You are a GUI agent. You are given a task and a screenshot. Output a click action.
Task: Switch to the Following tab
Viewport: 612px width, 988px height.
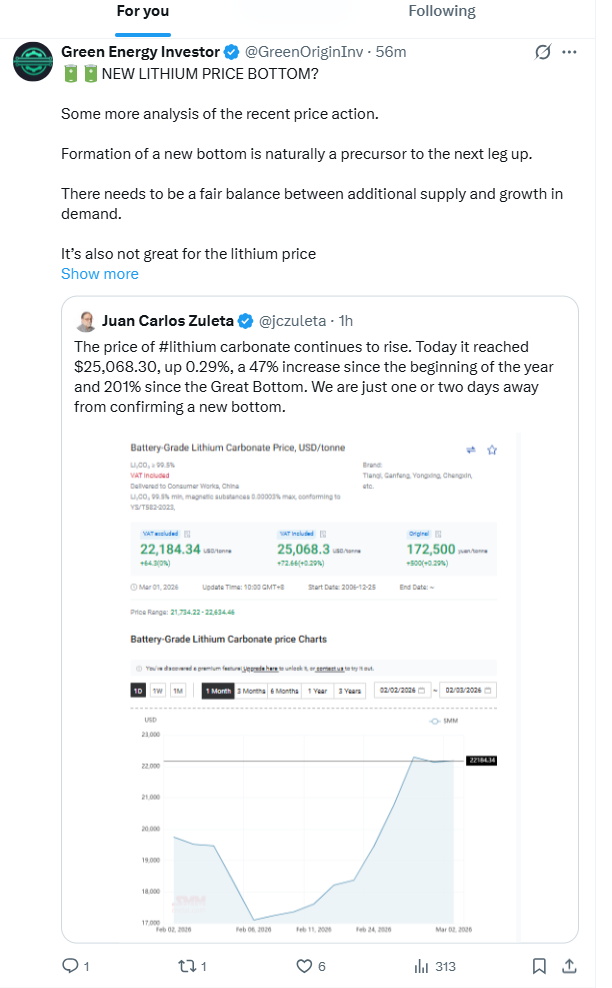[441, 12]
